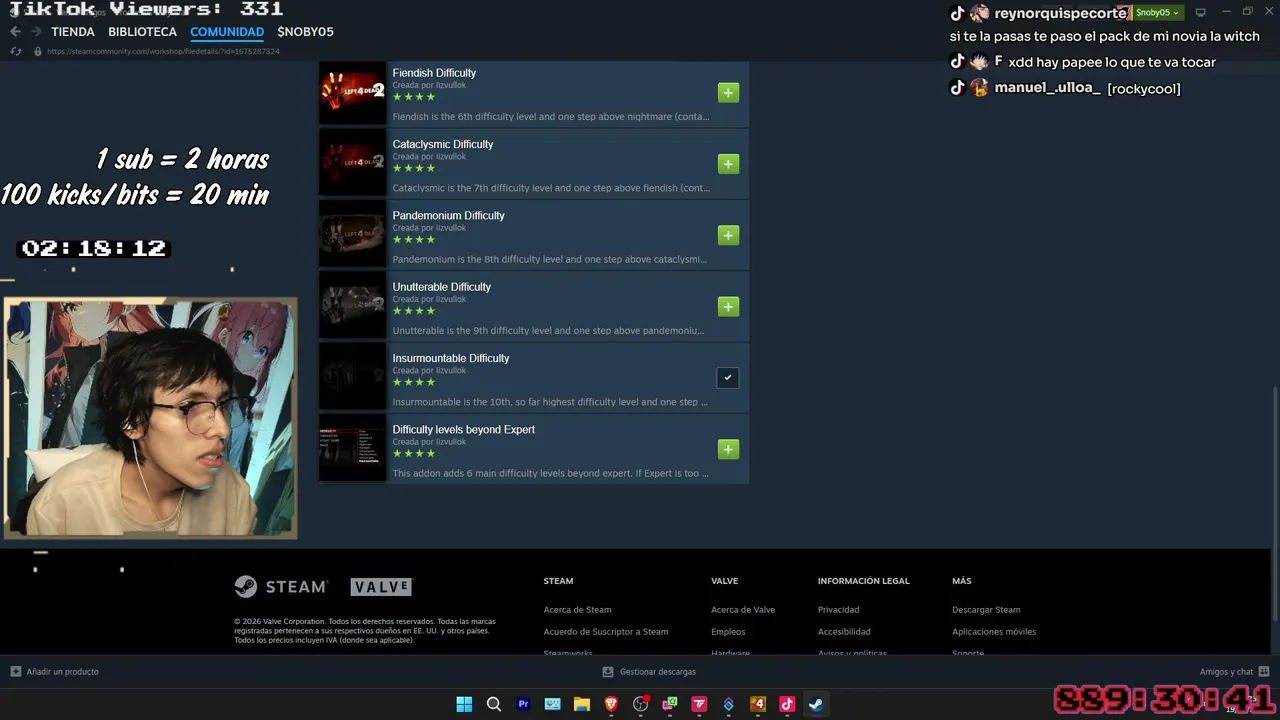Open File Explorer from taskbar
This screenshot has width=1280, height=720.
pos(582,704)
